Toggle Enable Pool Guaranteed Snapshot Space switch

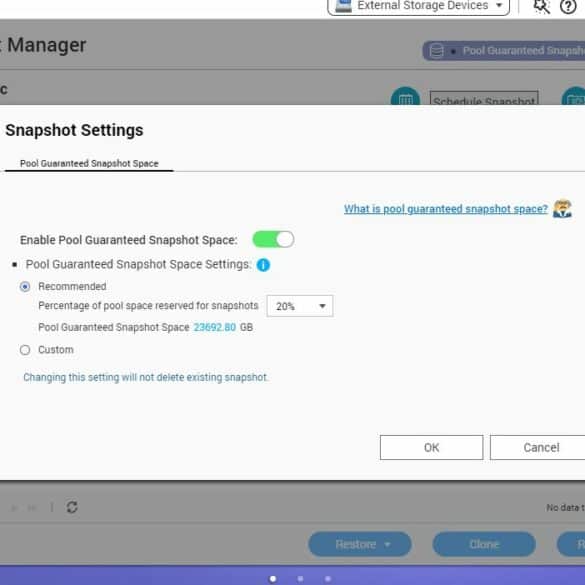pyautogui.click(x=273, y=240)
